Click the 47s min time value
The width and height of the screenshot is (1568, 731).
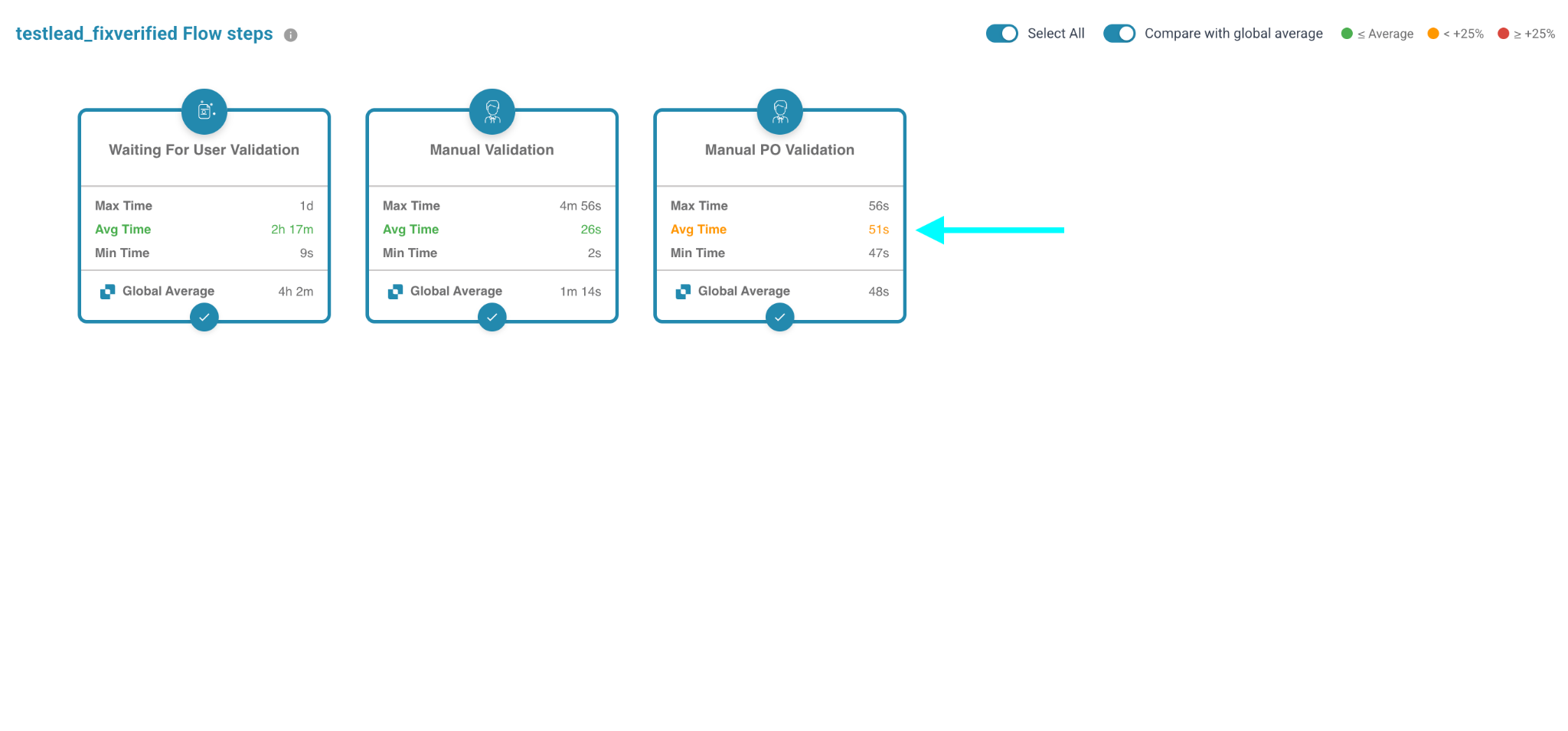pos(879,253)
